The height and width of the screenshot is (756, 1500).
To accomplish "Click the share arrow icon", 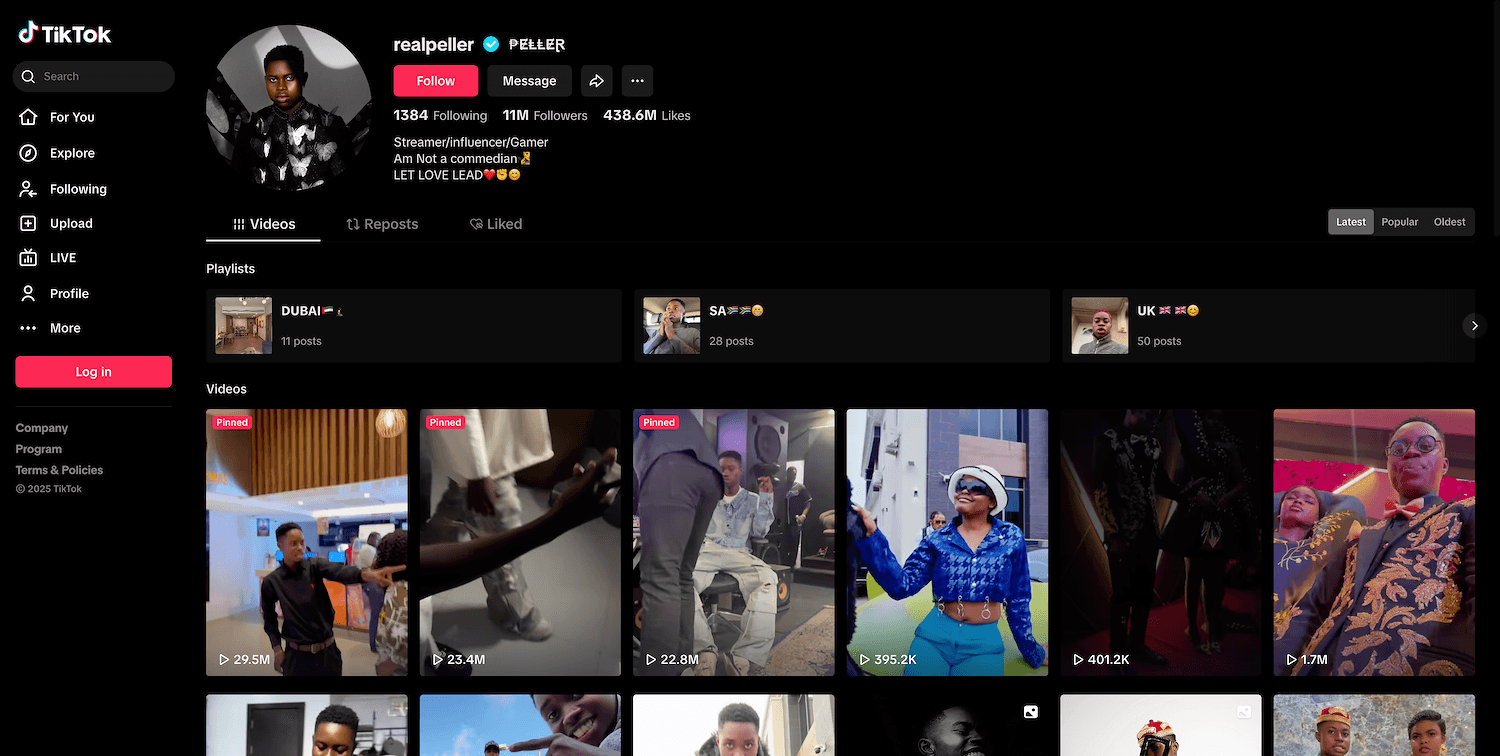I will pyautogui.click(x=597, y=81).
